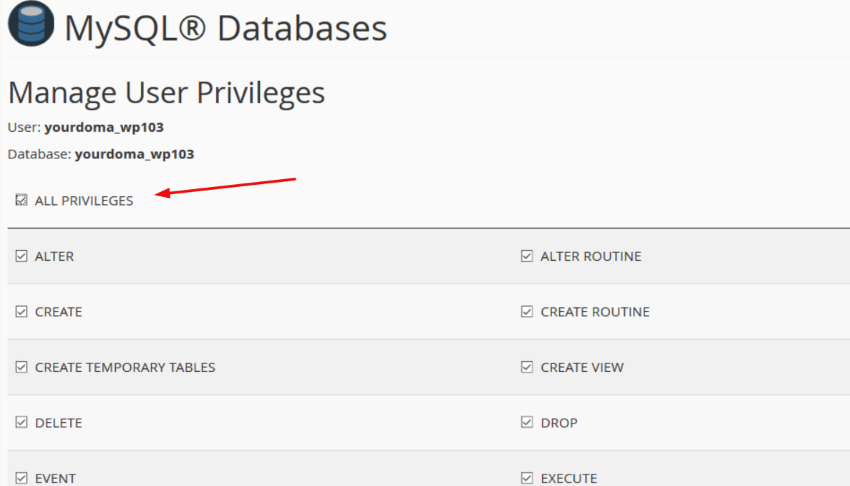Uncheck the DROP privilege checkbox
850x486 pixels.
pos(527,423)
